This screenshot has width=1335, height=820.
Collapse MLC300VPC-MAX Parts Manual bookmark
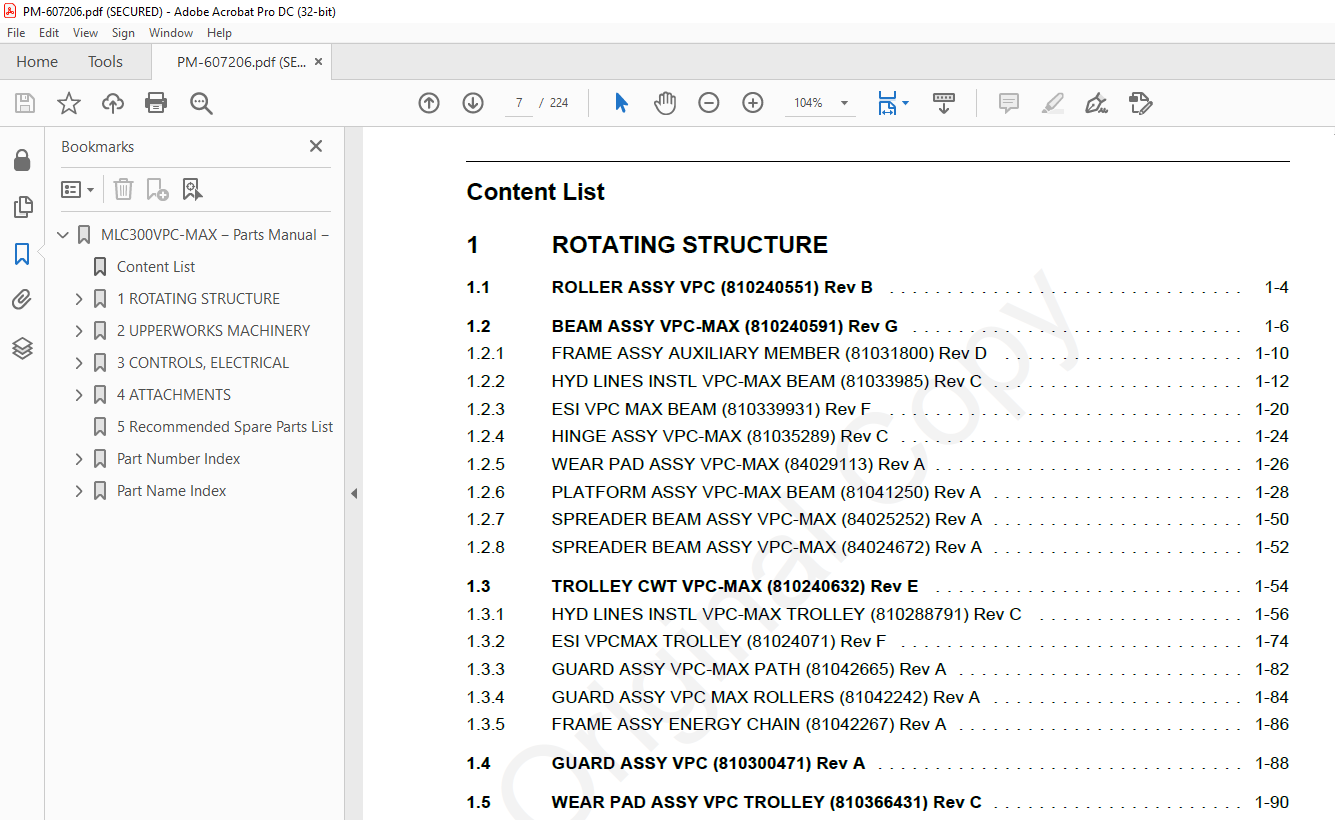tap(64, 235)
